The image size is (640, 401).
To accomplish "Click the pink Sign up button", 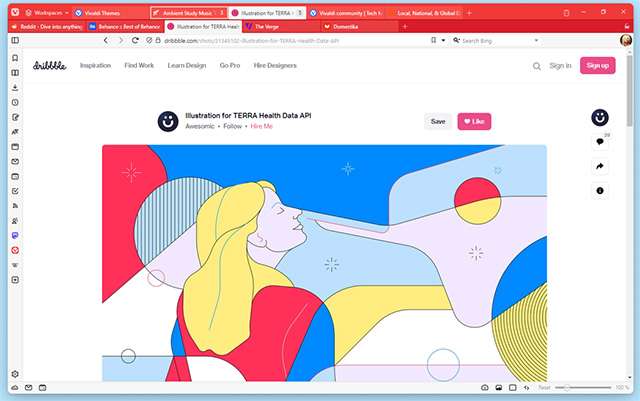I will pos(598,65).
